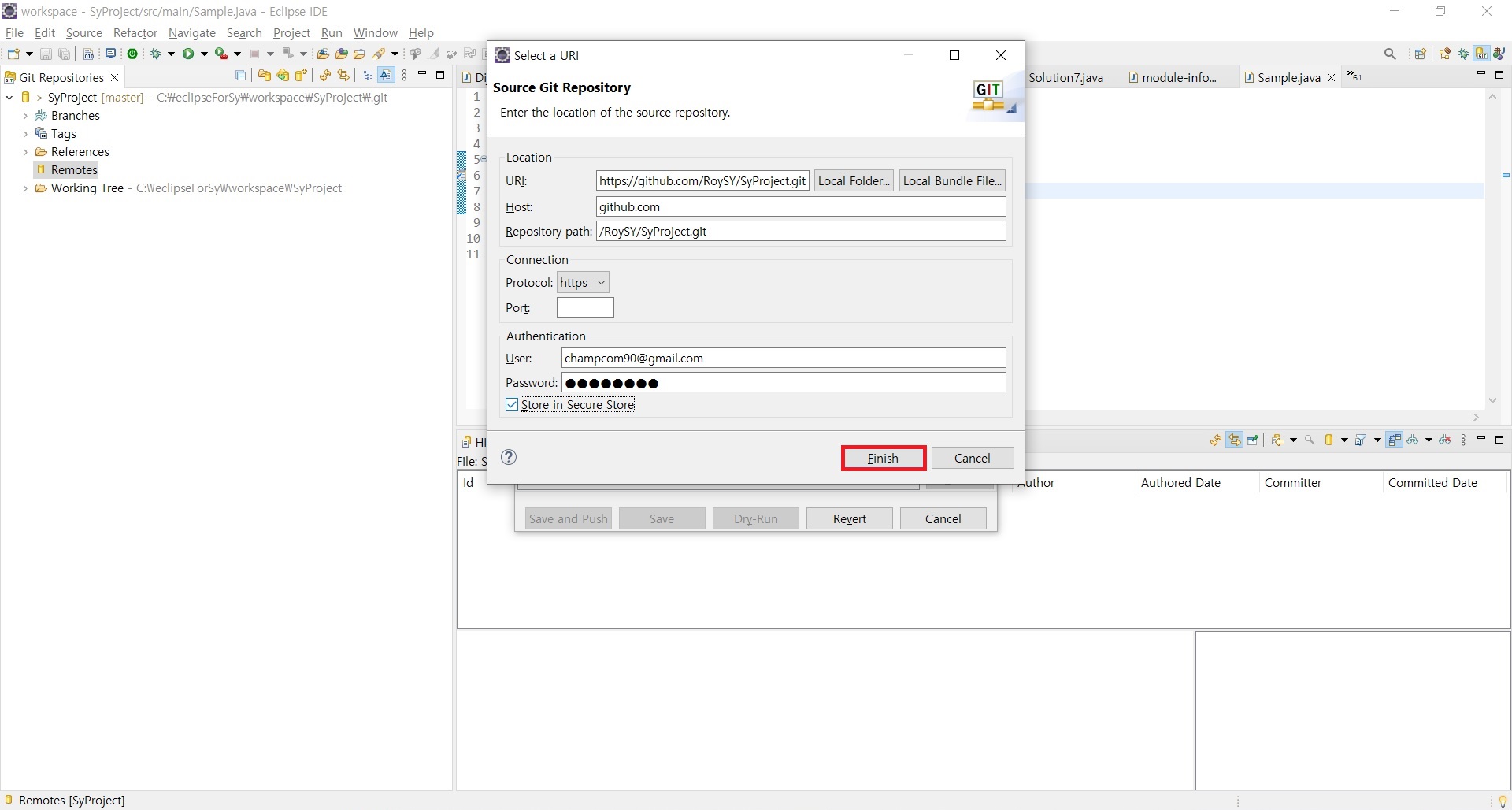Click the Eclipse toolbar search magnifier icon
This screenshot has width=1512, height=810.
point(1390,54)
